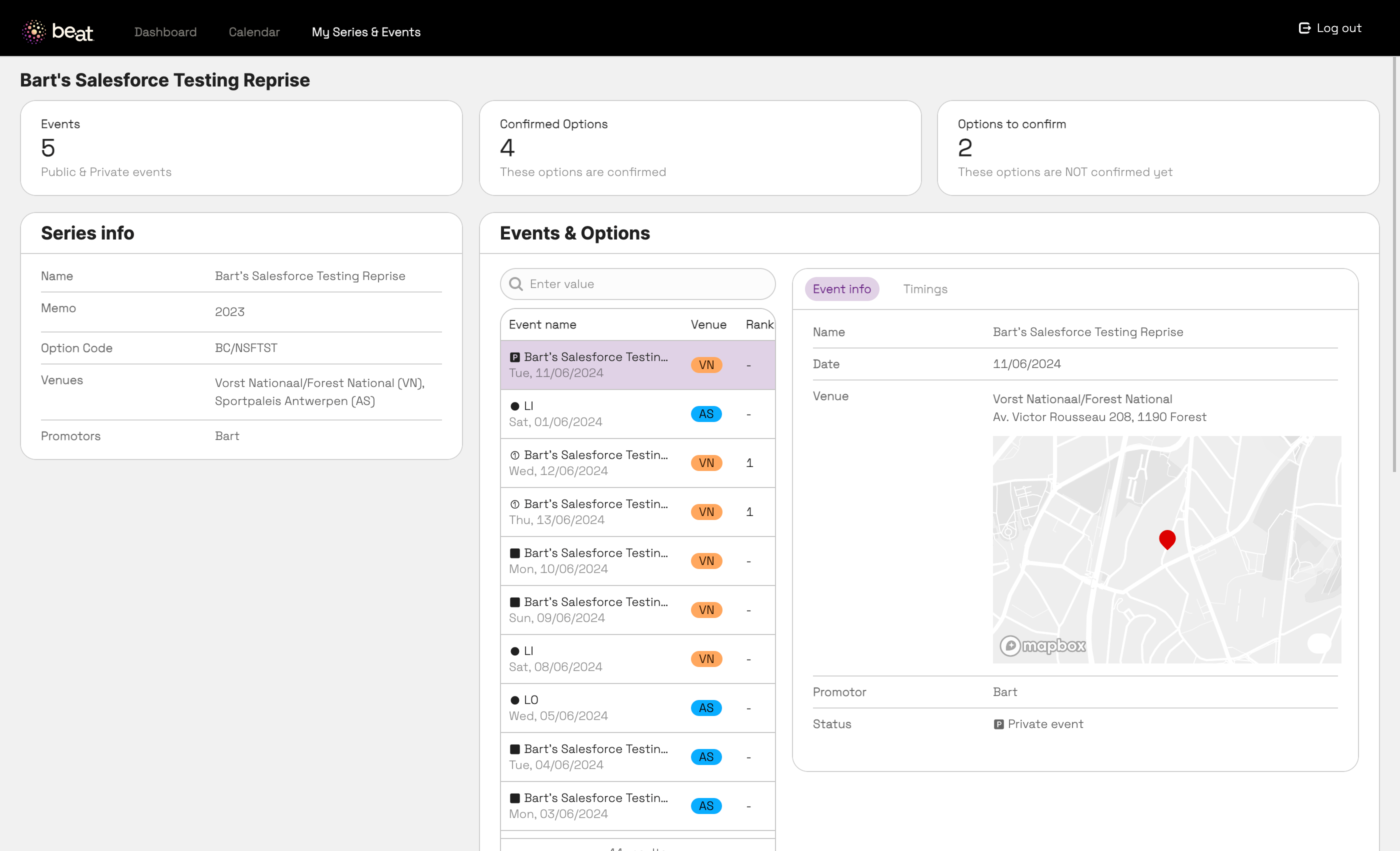This screenshot has height=851, width=1400.
Task: Click VN venue badge on Mon 10/06/2024 row
Action: coord(706,560)
